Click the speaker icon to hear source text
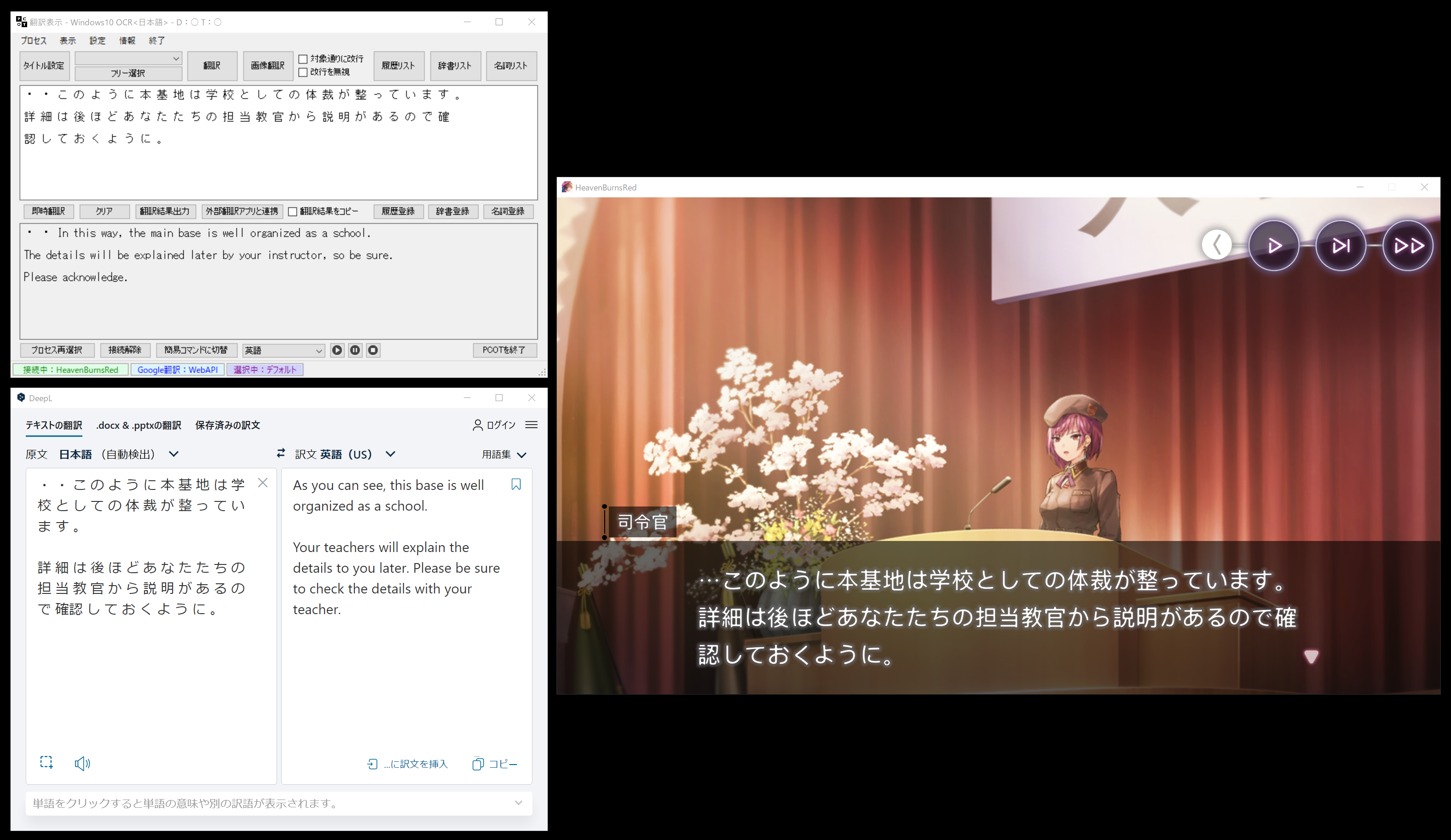The width and height of the screenshot is (1451, 840). [x=82, y=764]
